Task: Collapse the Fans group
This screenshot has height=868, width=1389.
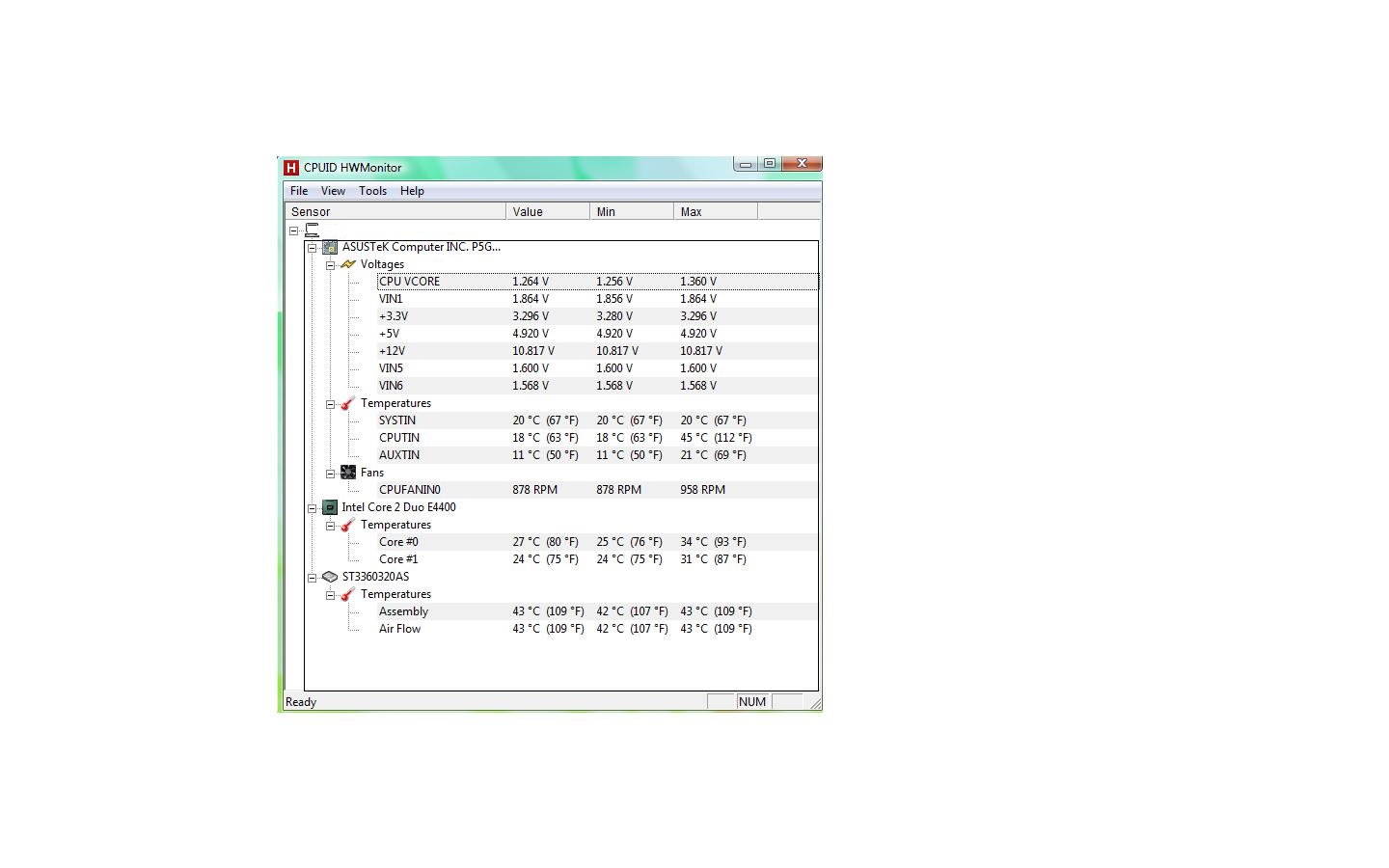Action: (x=331, y=474)
